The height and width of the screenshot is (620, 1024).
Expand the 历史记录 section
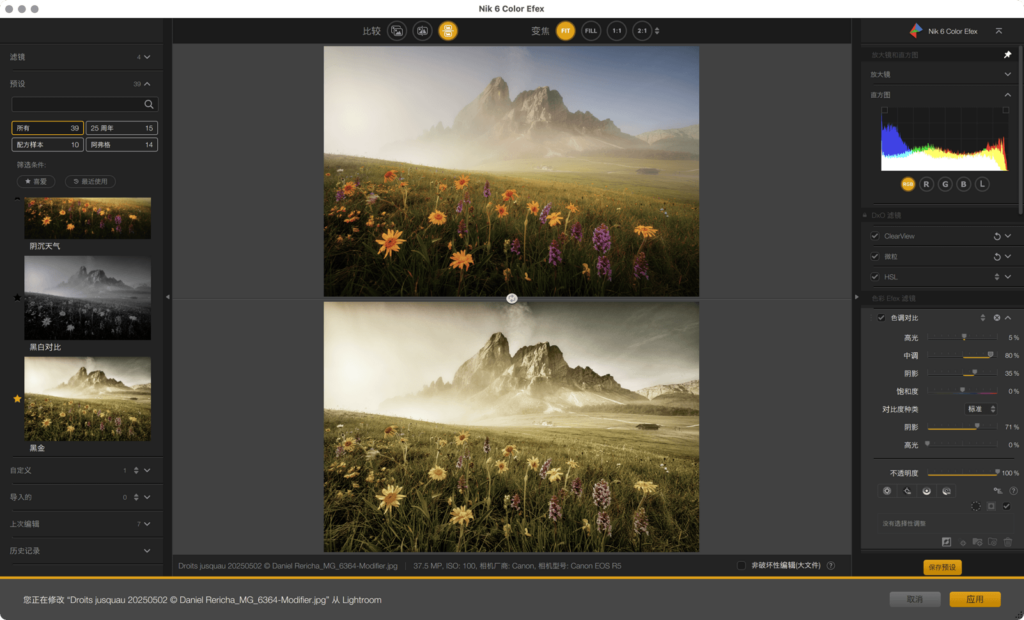[147, 551]
